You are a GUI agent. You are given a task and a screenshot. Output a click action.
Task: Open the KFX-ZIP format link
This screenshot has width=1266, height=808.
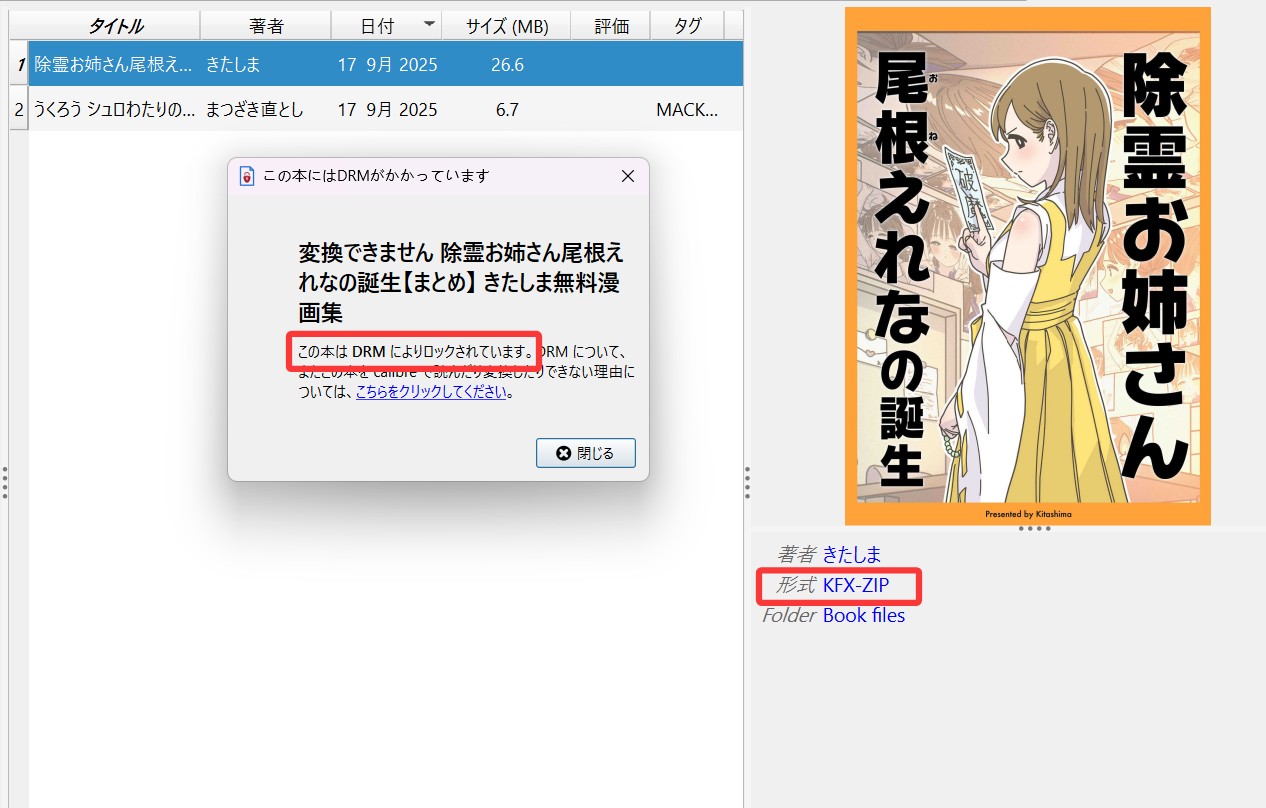[x=855, y=585]
